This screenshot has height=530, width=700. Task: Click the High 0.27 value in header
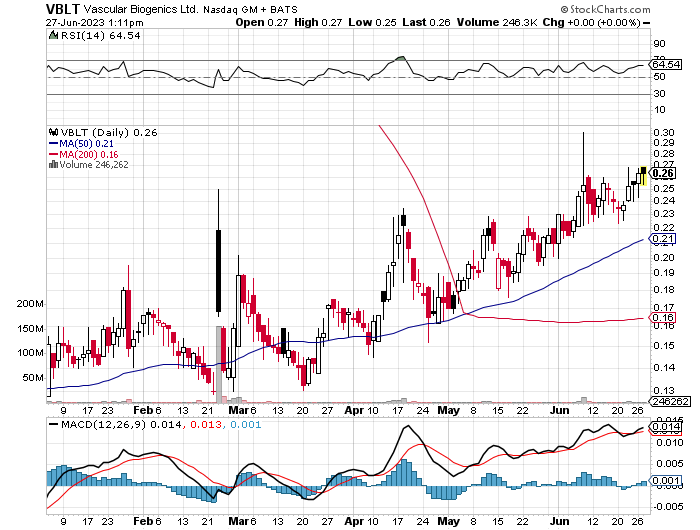318,22
